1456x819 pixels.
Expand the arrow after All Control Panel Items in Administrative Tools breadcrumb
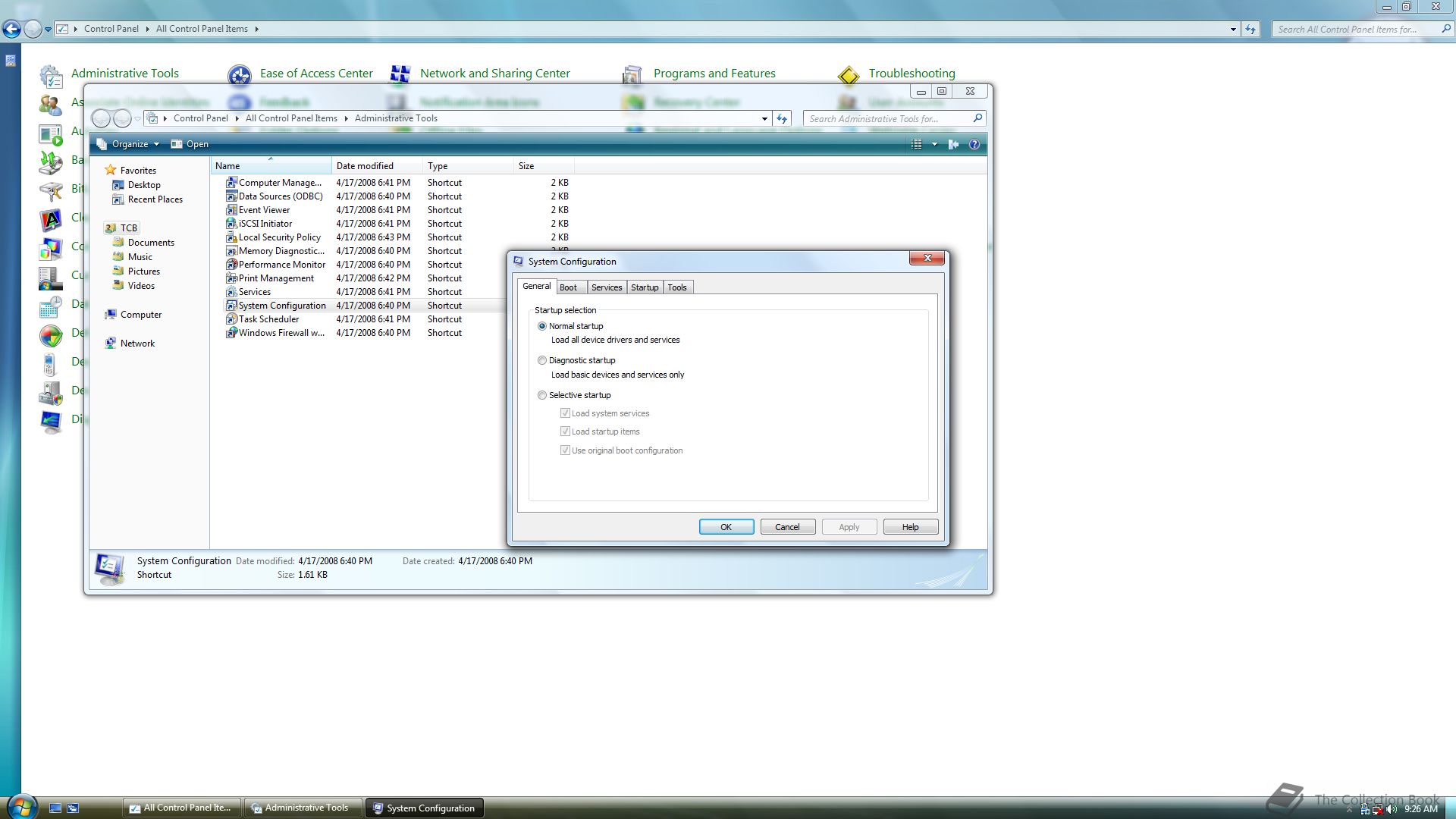346,118
